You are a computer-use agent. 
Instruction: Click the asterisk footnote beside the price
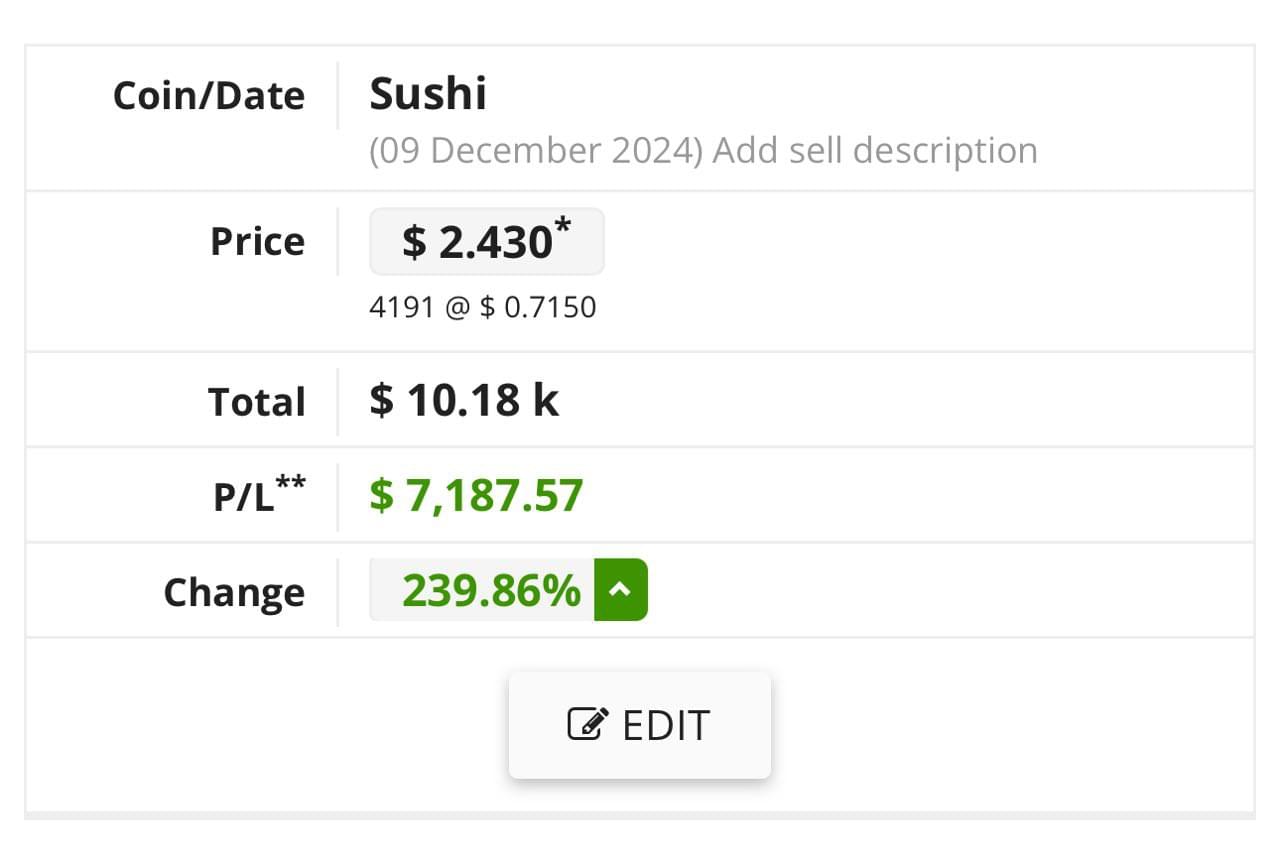click(x=564, y=226)
